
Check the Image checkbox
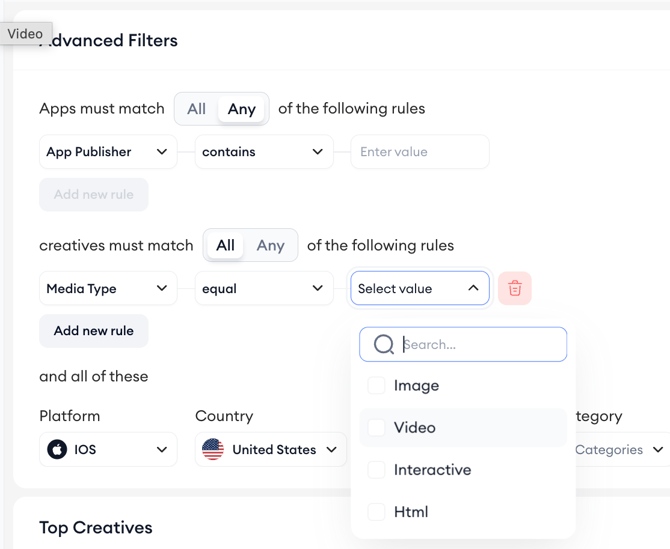(x=376, y=385)
